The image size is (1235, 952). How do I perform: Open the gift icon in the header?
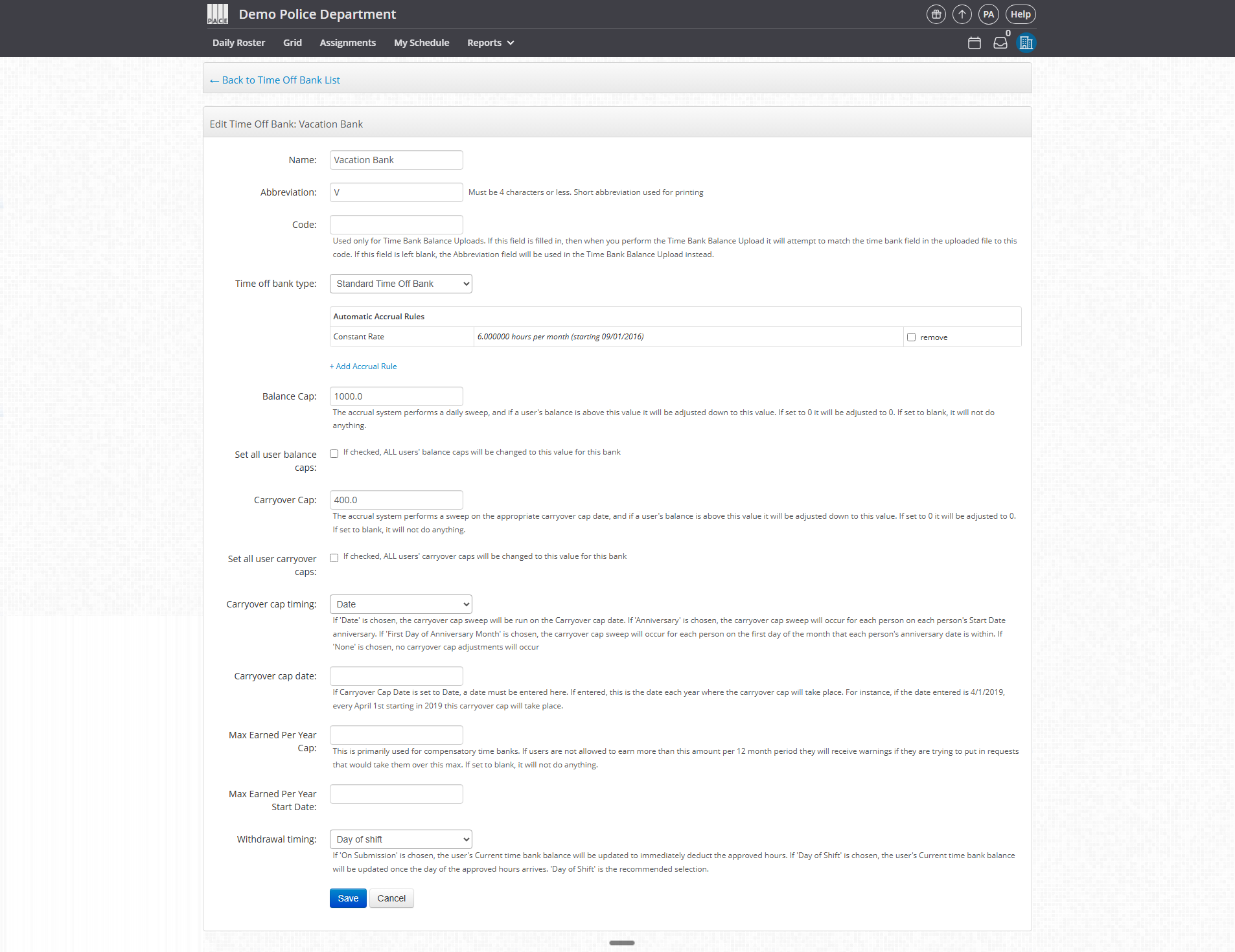(x=936, y=14)
